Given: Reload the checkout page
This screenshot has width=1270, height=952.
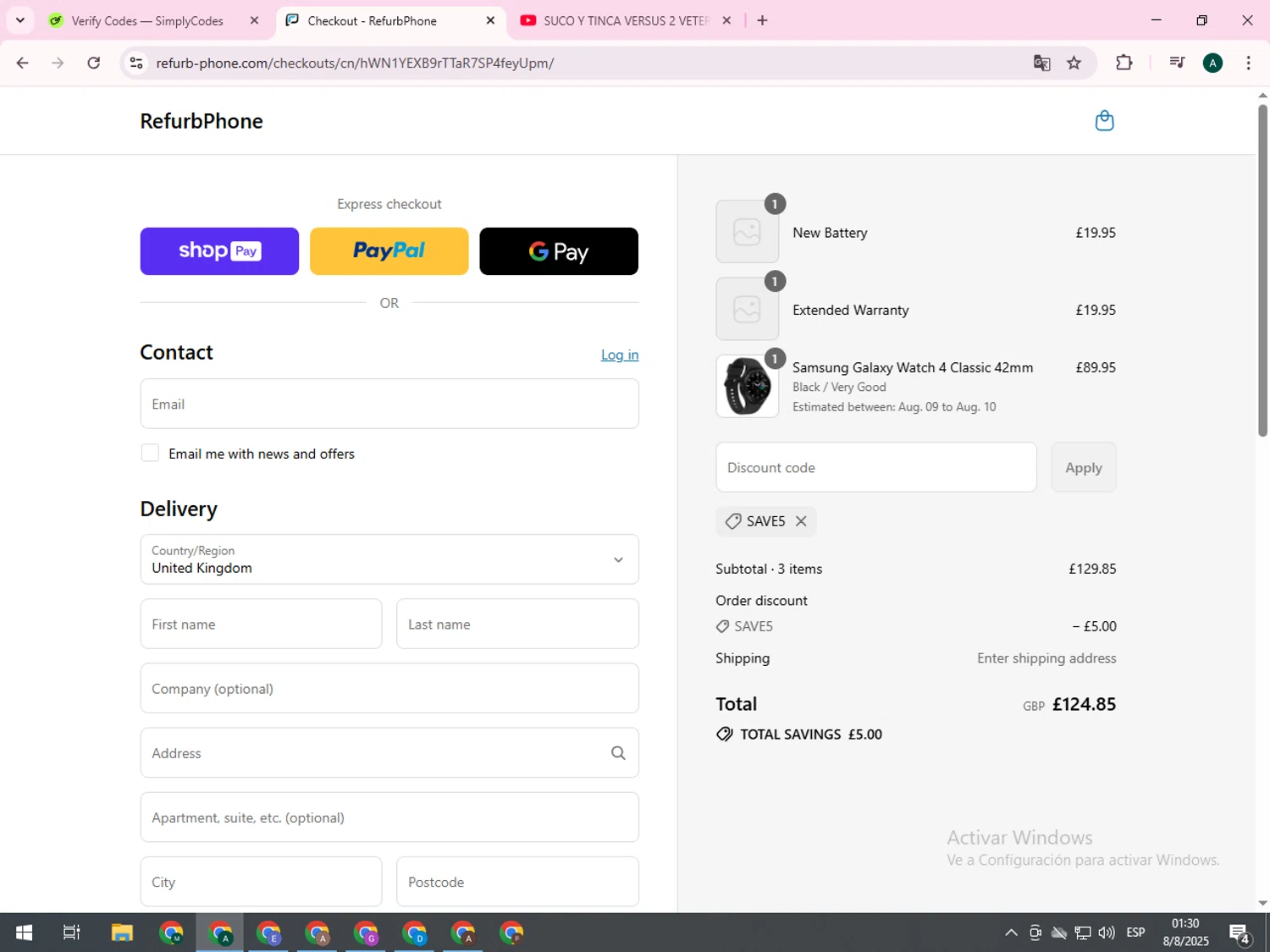Looking at the screenshot, I should coord(94,63).
